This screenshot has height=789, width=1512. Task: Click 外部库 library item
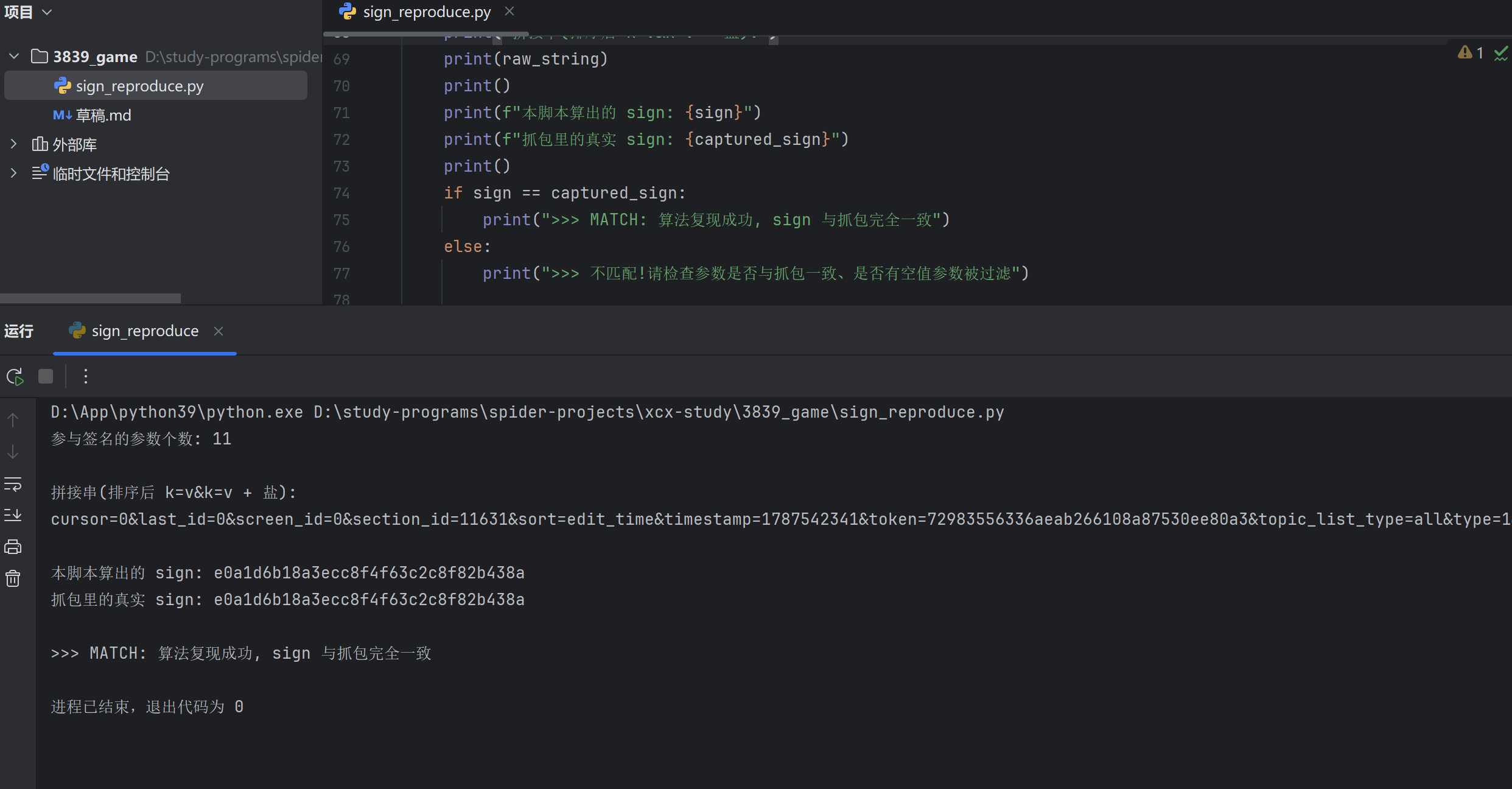click(75, 144)
